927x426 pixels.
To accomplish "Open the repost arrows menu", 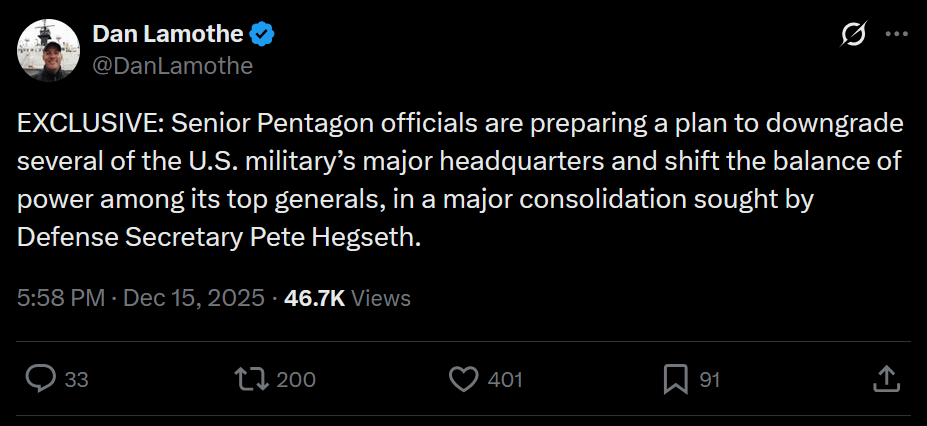I will click(247, 379).
